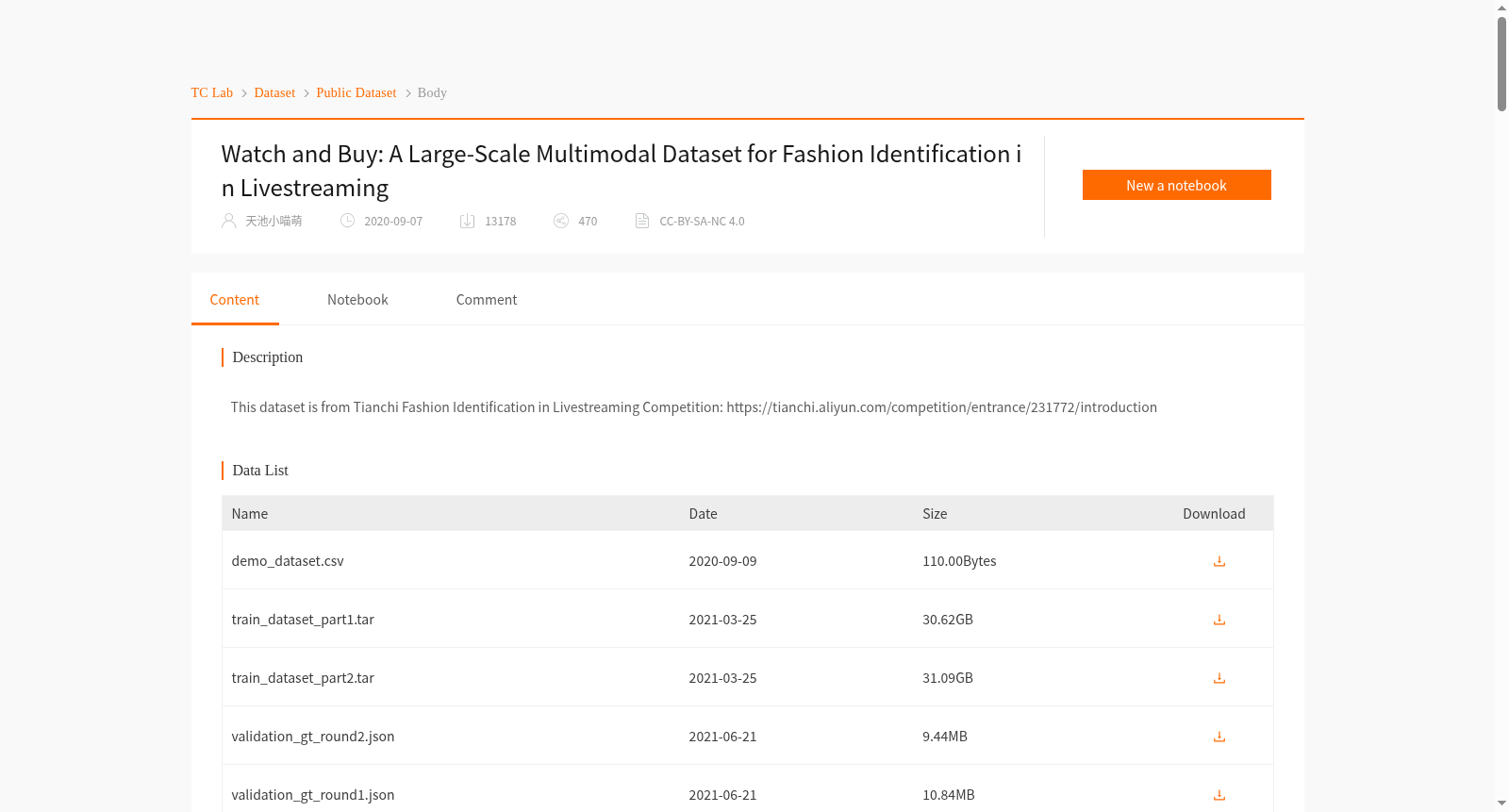Click the license document icon

click(642, 221)
